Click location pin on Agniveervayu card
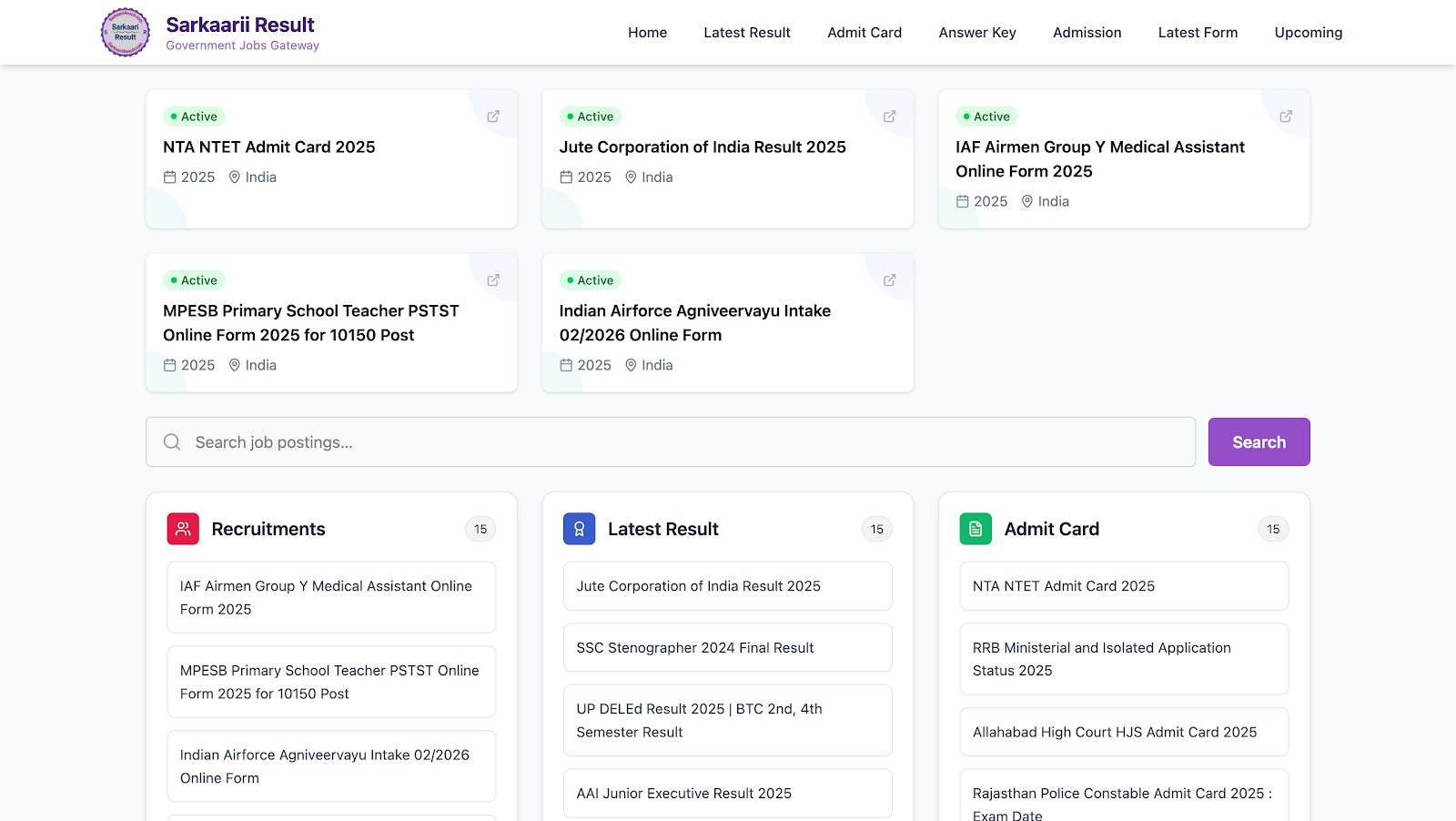The image size is (1456, 821). pyautogui.click(x=631, y=365)
